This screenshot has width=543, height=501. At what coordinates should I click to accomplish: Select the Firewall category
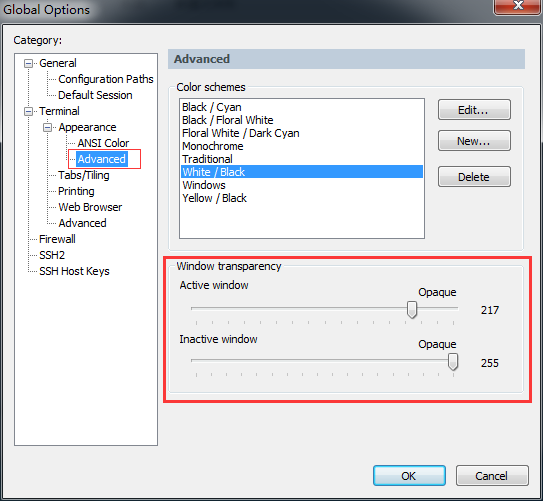click(57, 239)
